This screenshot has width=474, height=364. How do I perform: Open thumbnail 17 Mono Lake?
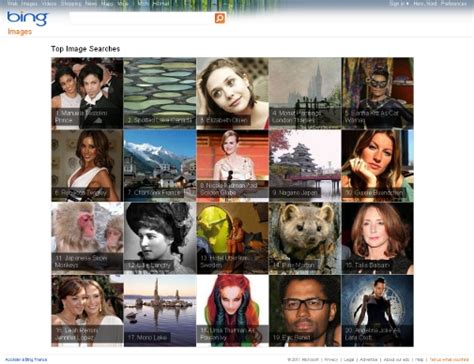(x=160, y=311)
